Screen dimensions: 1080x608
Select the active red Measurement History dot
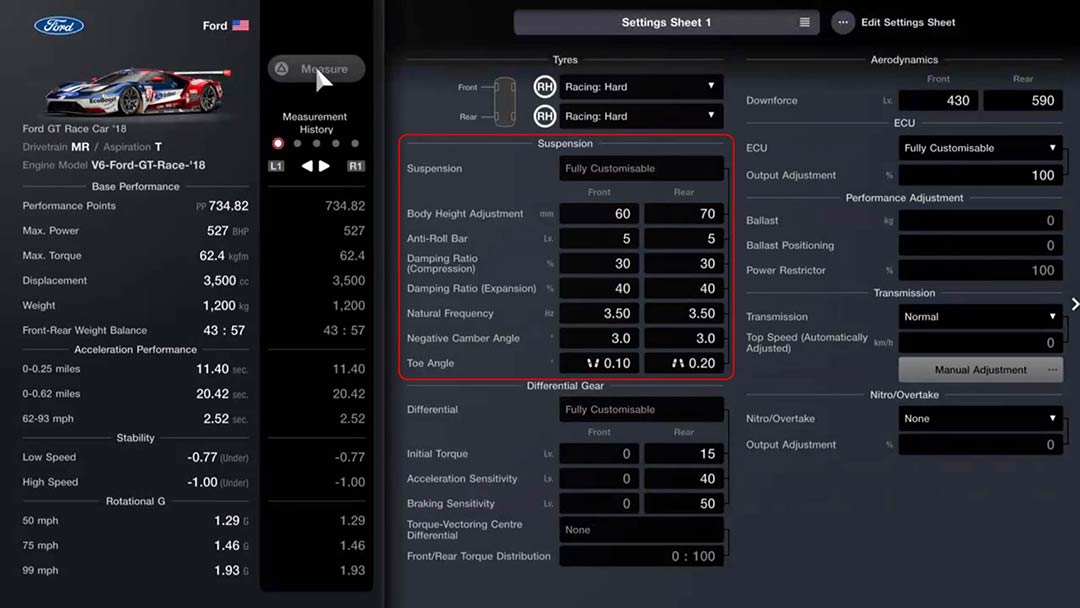tap(277, 142)
